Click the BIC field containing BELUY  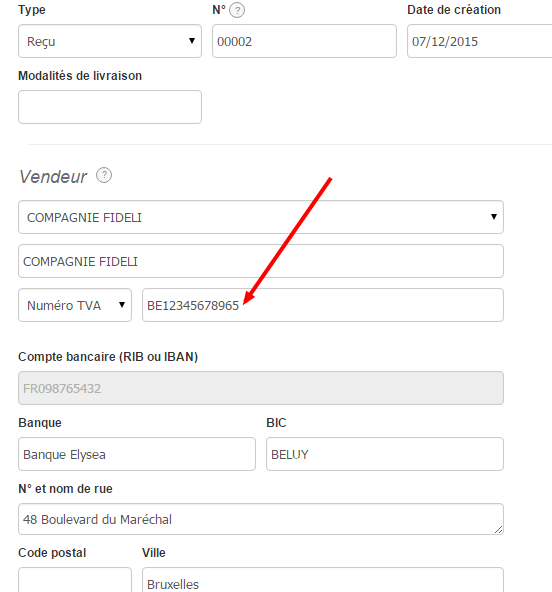(385, 454)
